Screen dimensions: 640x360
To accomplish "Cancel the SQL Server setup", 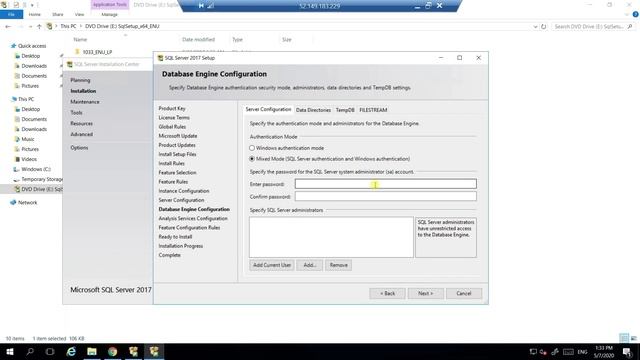I will pos(464,293).
